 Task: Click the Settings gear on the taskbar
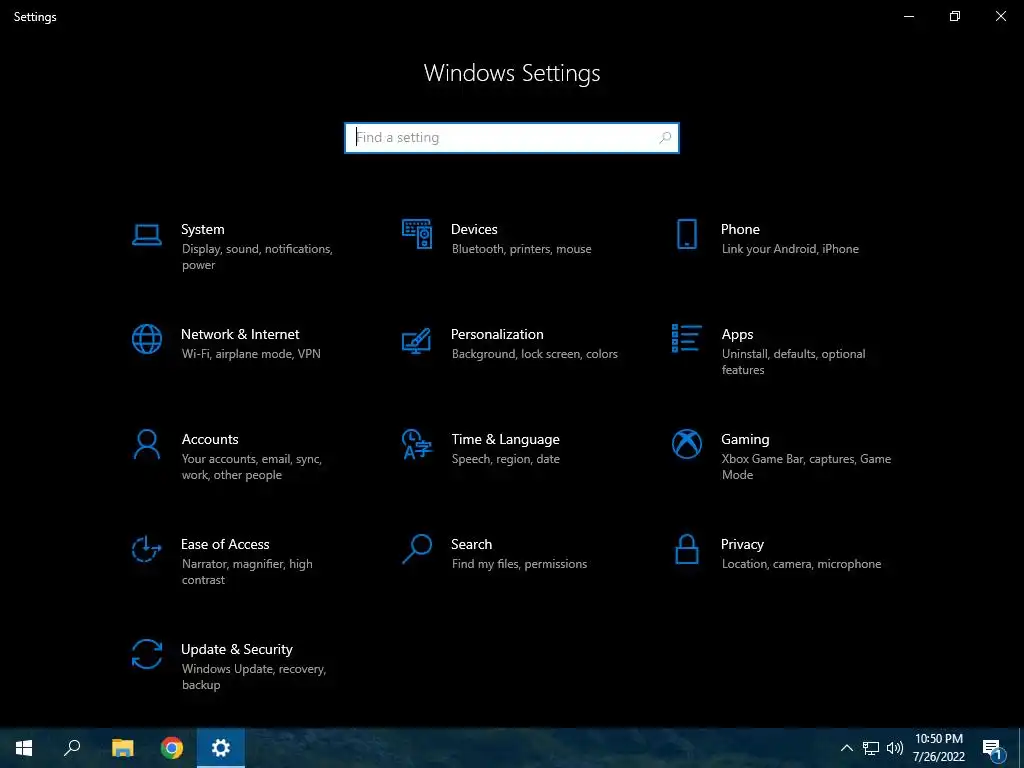click(x=221, y=748)
